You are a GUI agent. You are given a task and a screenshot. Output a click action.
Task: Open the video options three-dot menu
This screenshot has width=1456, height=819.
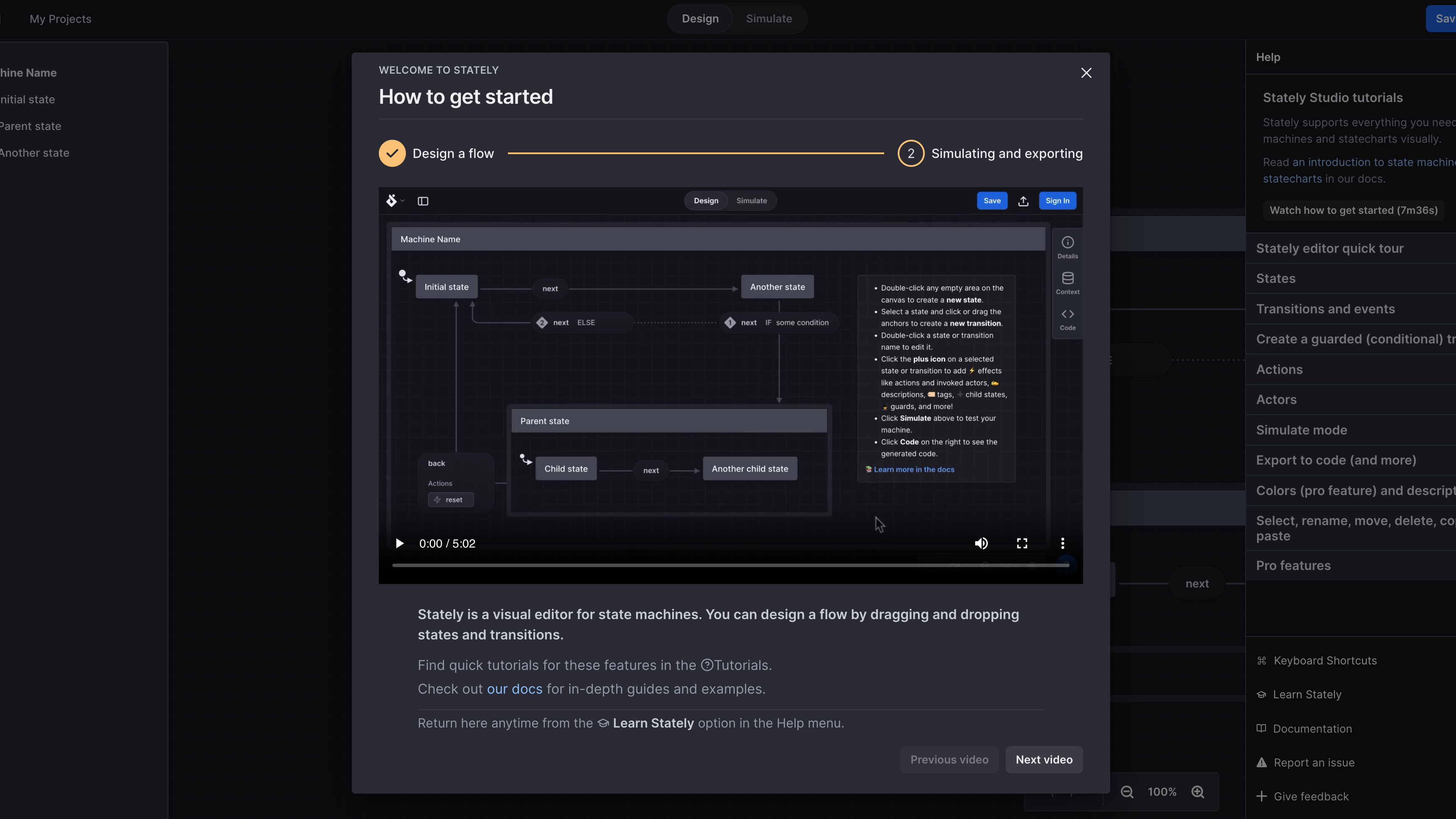[x=1062, y=543]
